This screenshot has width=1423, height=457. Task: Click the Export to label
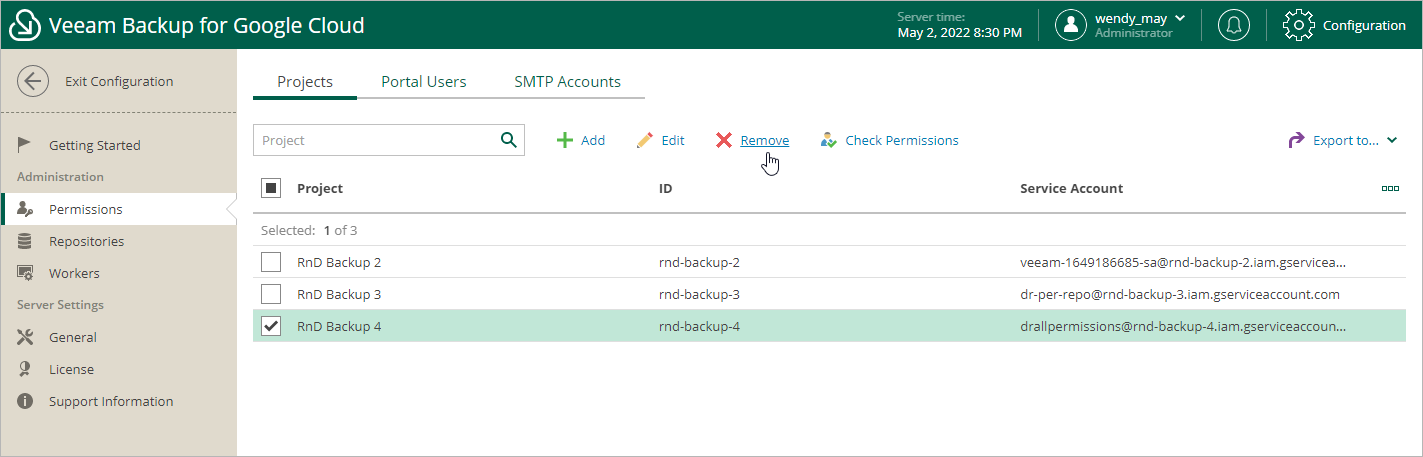pos(1346,140)
